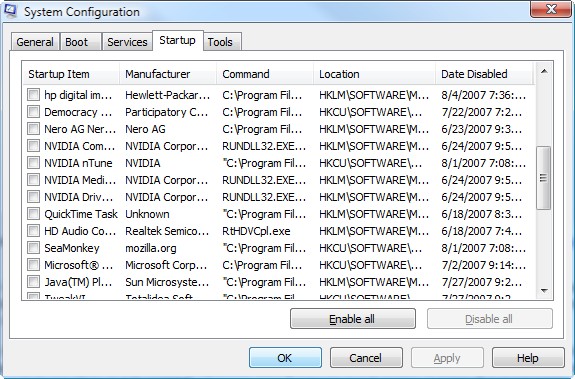This screenshot has height=379, width=575.
Task: Click the Nero AG manufacturer cell
Action: [145, 129]
